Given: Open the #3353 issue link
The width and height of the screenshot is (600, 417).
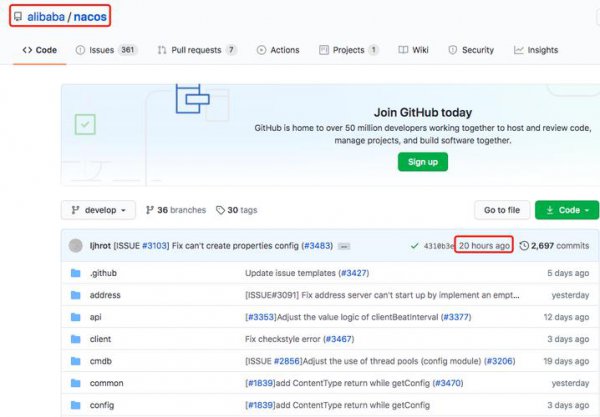Looking at the screenshot, I should click(261, 317).
